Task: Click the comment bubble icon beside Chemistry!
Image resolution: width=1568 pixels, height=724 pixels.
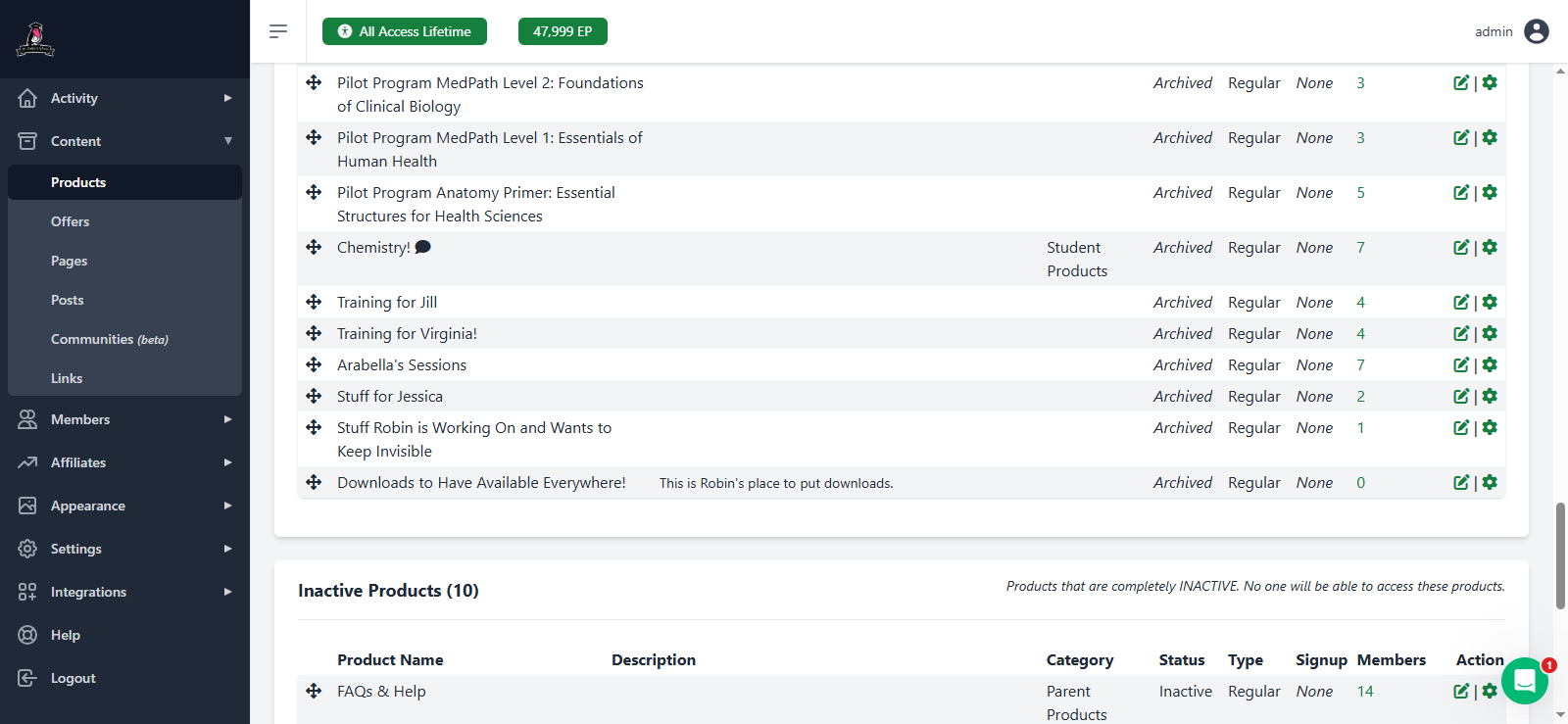Action: click(x=422, y=247)
